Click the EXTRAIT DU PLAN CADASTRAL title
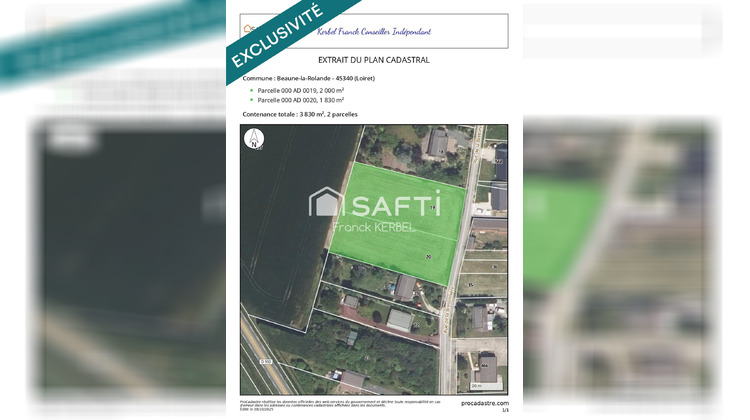The image size is (750, 420). click(x=373, y=60)
